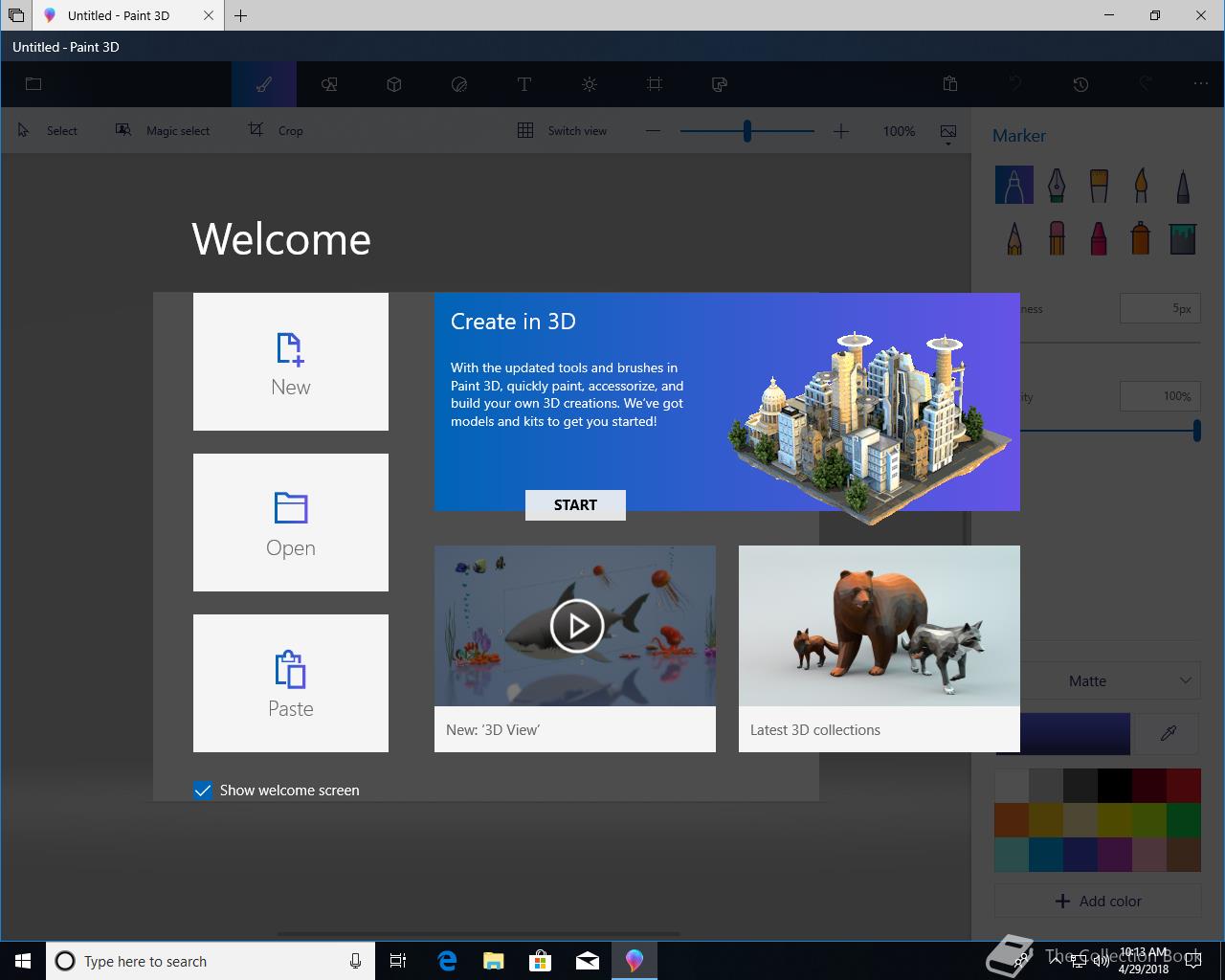Screen dimensions: 1225x980
Task: Click the Paste clipboard icon in top bar
Action: point(950,84)
